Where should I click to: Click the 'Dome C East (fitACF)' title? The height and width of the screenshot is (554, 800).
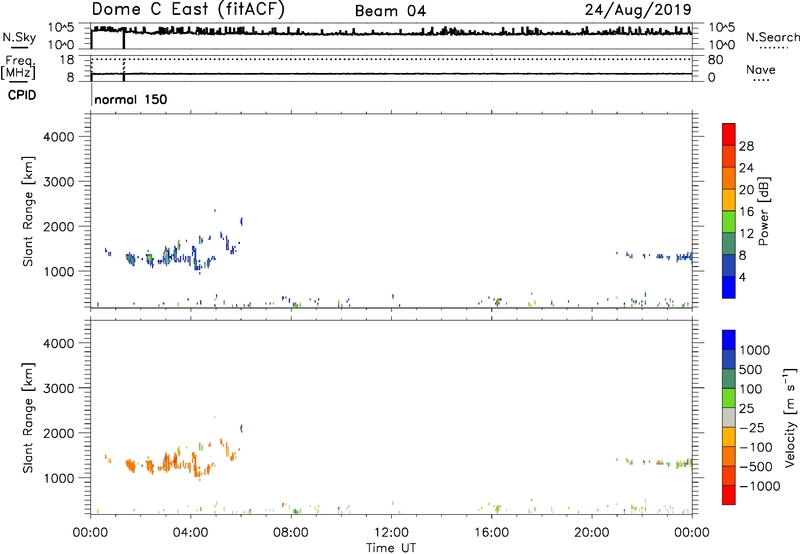click(188, 9)
